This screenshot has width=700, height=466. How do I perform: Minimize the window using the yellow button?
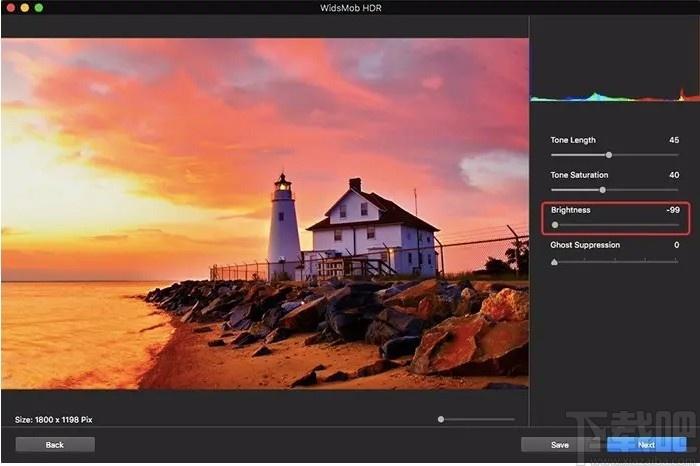click(25, 8)
